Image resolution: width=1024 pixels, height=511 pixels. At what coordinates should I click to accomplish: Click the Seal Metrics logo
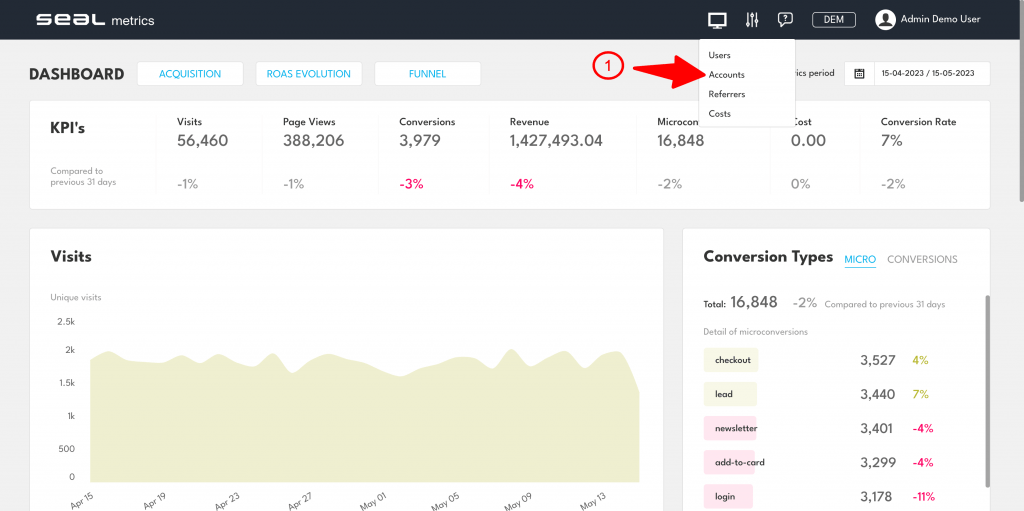[95, 20]
